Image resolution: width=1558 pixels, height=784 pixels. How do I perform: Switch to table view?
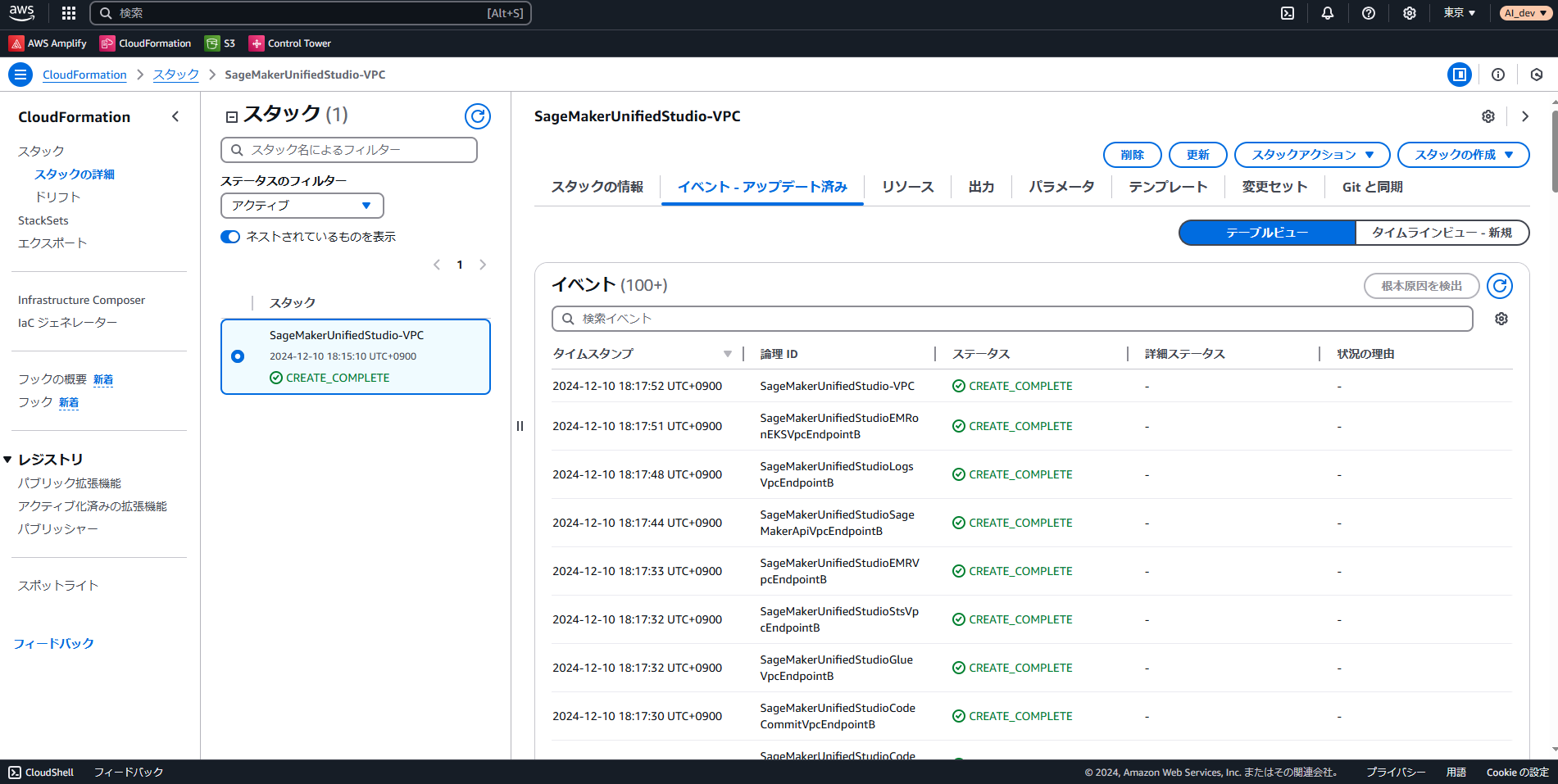(x=1267, y=233)
